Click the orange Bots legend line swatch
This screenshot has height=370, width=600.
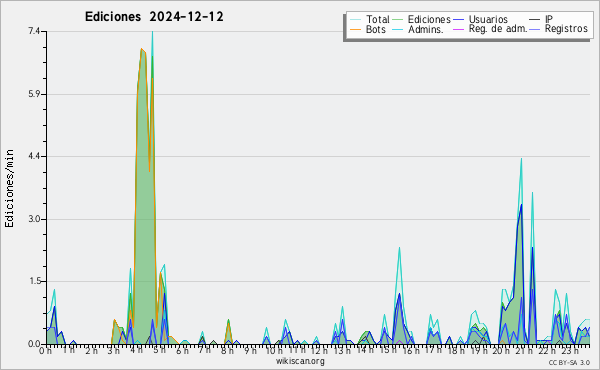coord(355,29)
